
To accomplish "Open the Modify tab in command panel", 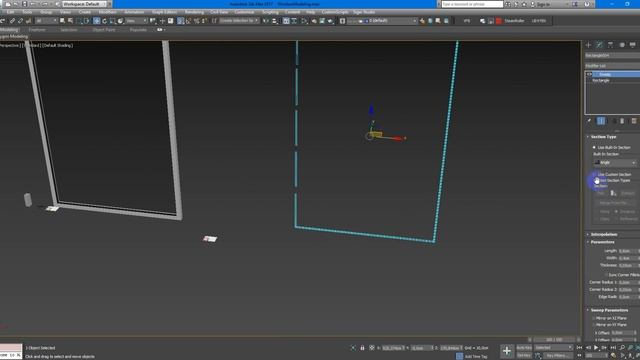I will point(599,45).
